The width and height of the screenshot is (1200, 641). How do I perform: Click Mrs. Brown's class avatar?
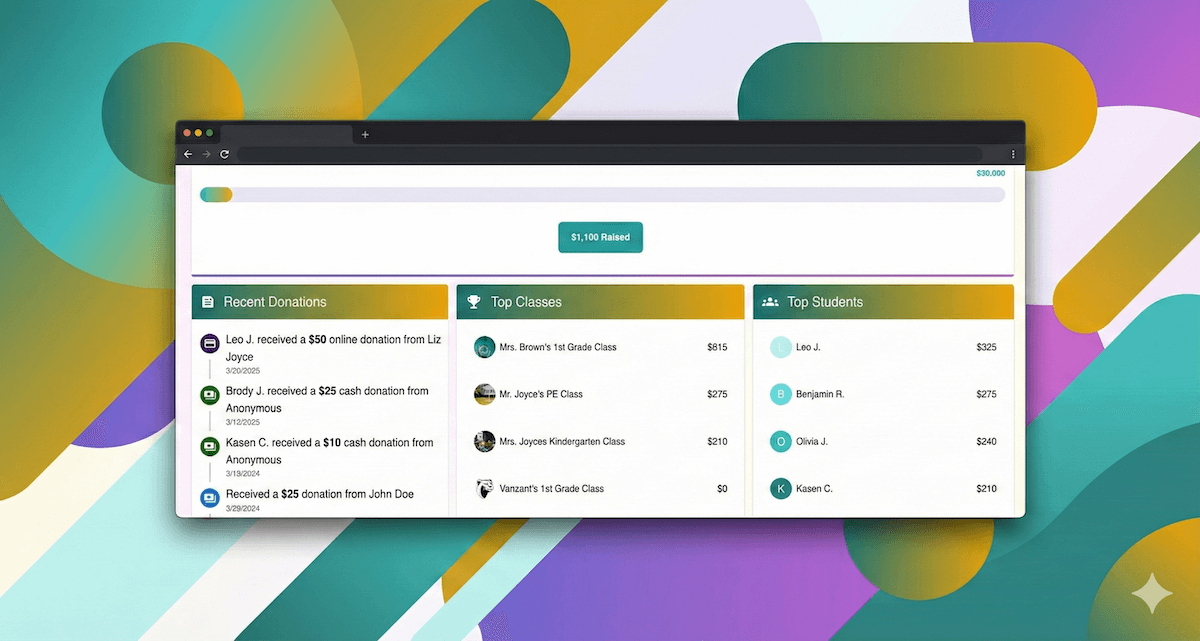(x=484, y=347)
